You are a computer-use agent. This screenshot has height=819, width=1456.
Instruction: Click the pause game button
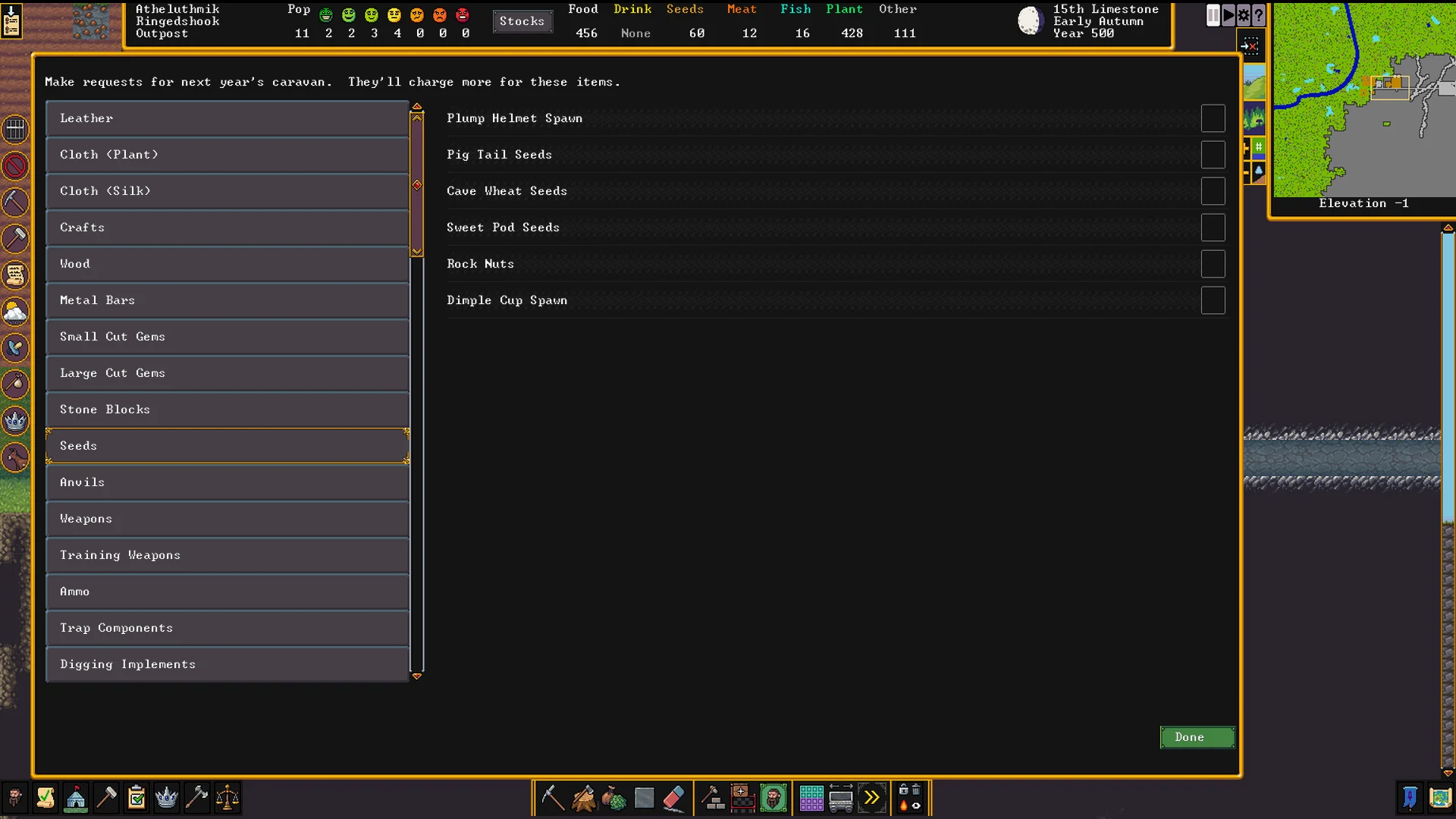[x=1213, y=15]
